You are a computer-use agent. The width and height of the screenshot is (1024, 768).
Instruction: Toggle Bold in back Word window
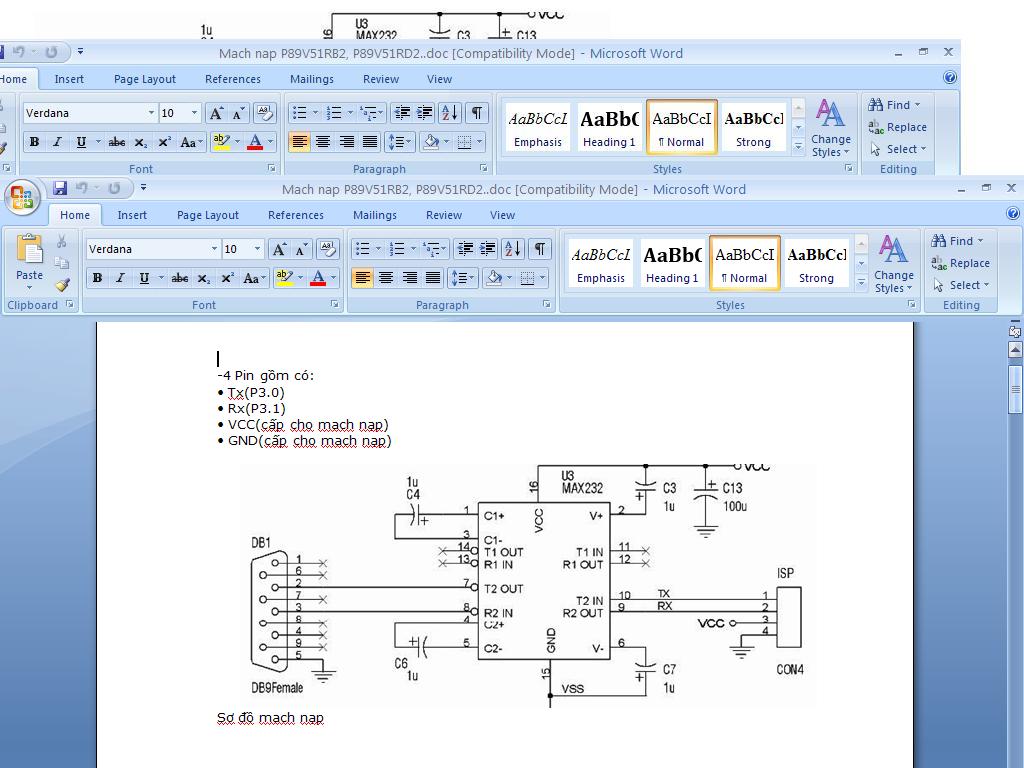point(35,142)
